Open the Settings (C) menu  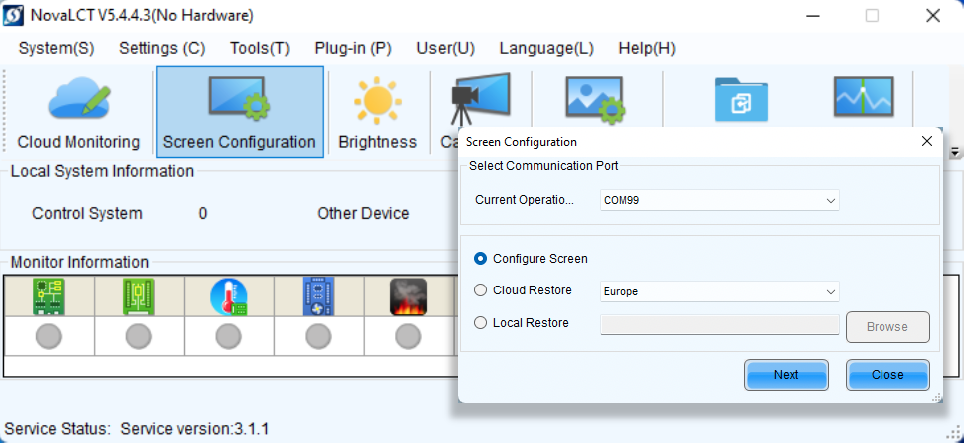click(x=162, y=48)
